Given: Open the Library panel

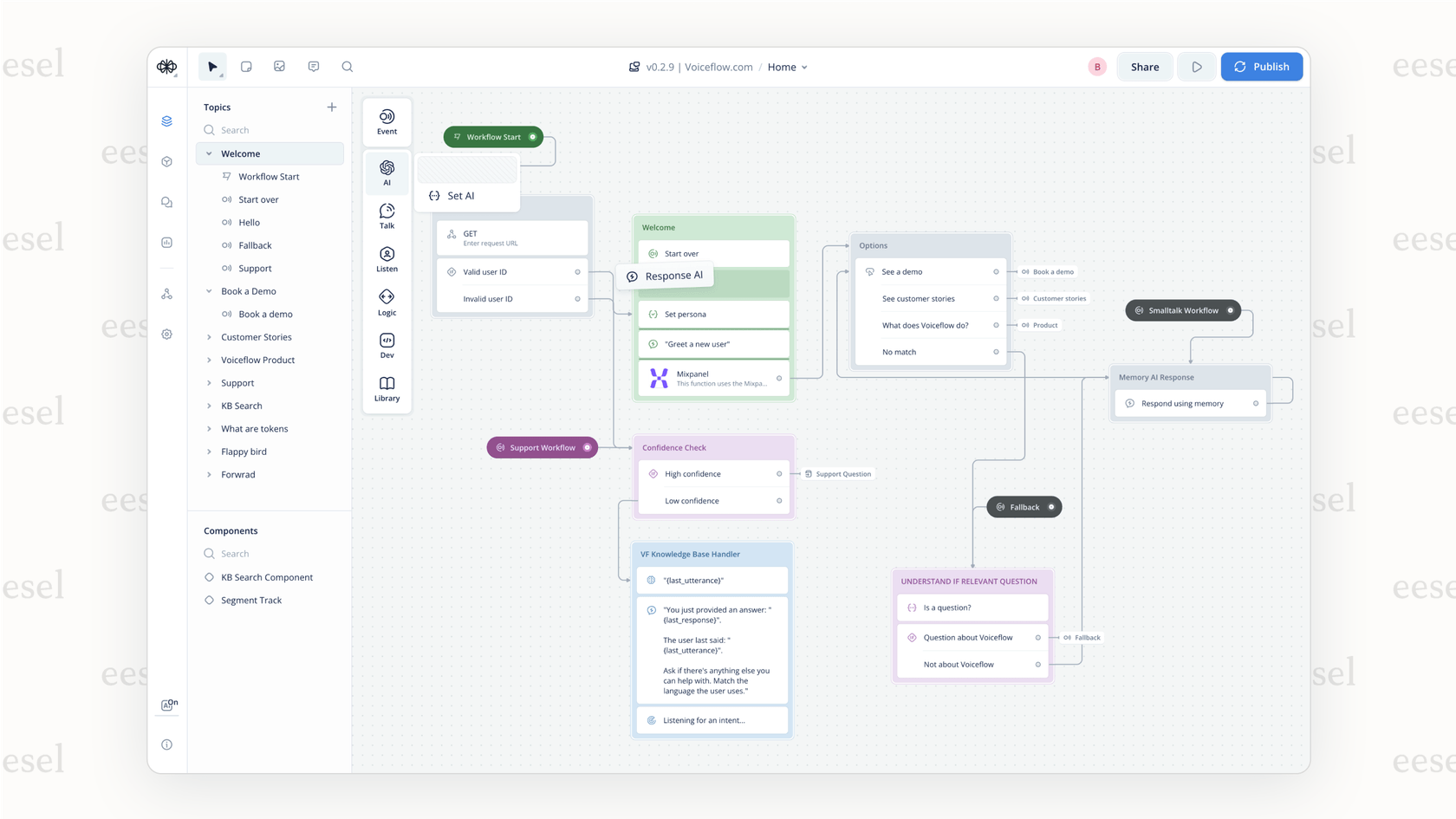Looking at the screenshot, I should tap(387, 388).
